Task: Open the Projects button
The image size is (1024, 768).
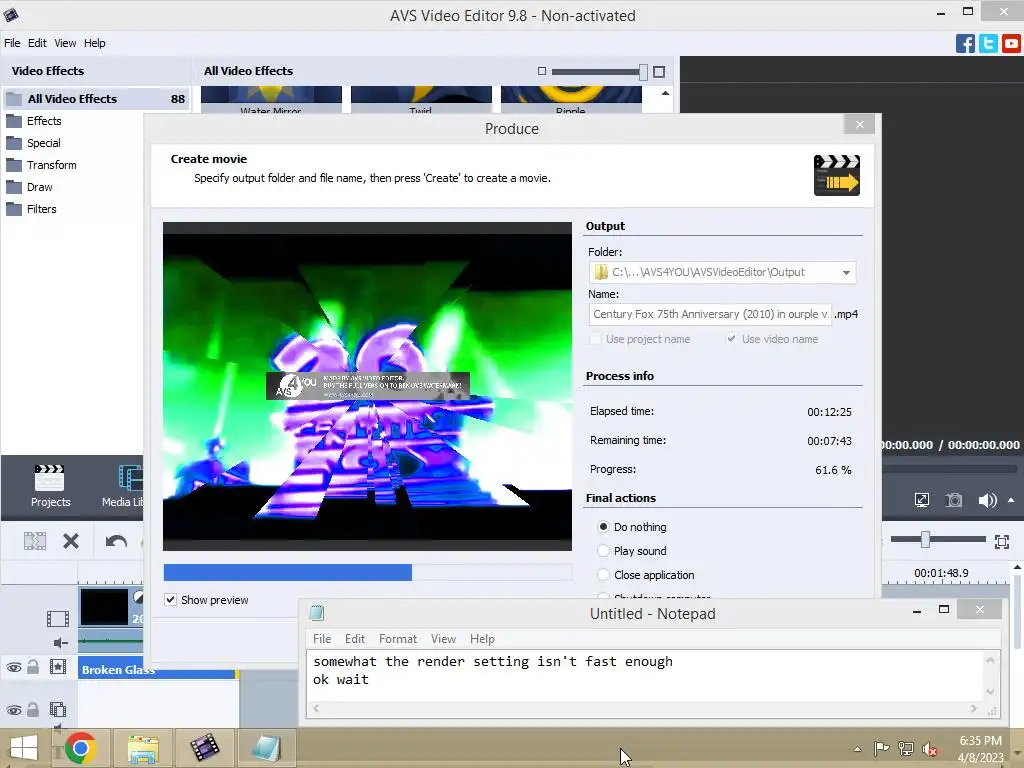Action: 50,487
